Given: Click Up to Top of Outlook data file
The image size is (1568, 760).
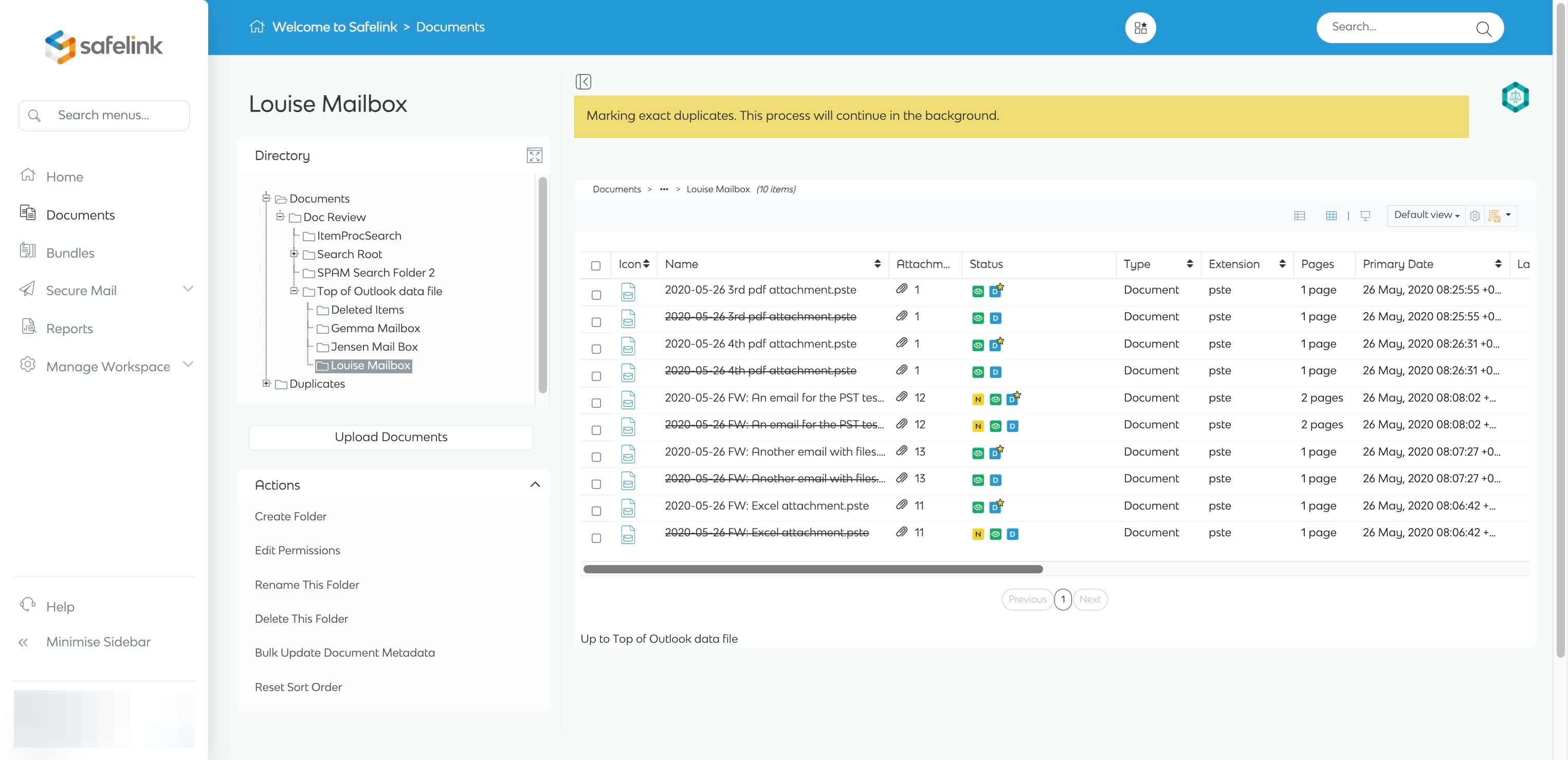Looking at the screenshot, I should point(659,639).
